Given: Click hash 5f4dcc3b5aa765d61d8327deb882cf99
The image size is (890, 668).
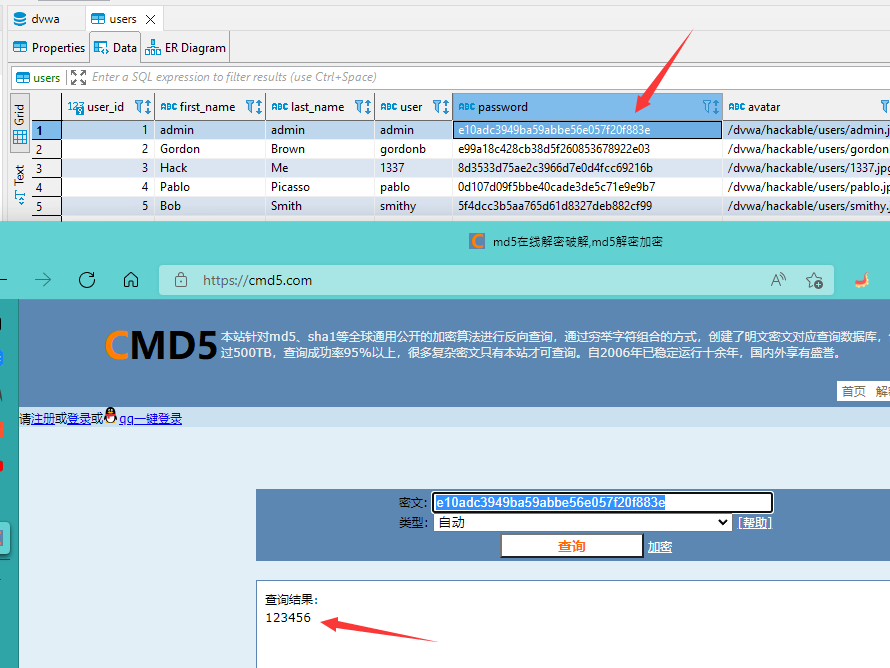Looking at the screenshot, I should point(587,206).
